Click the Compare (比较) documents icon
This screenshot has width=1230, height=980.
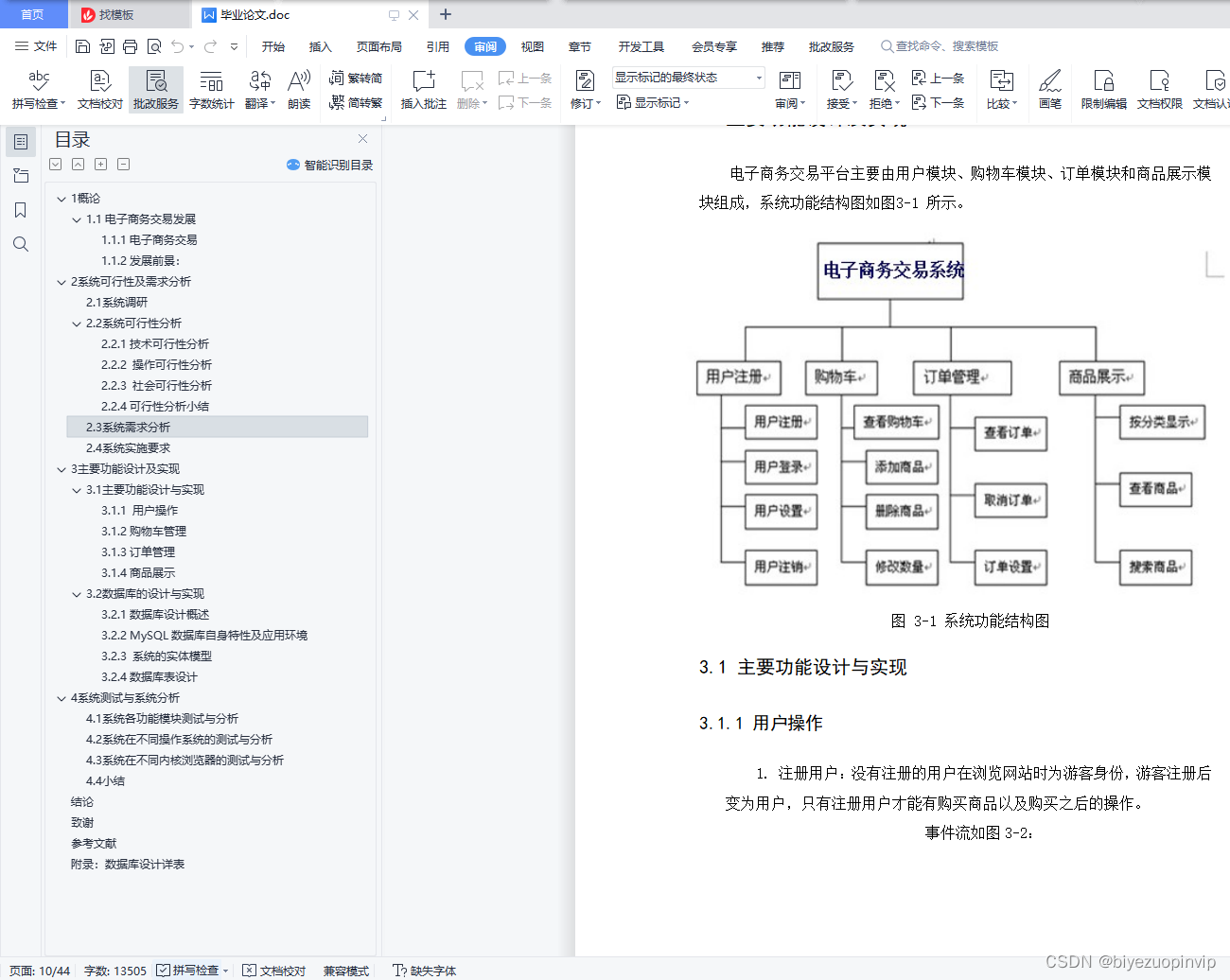click(1001, 90)
